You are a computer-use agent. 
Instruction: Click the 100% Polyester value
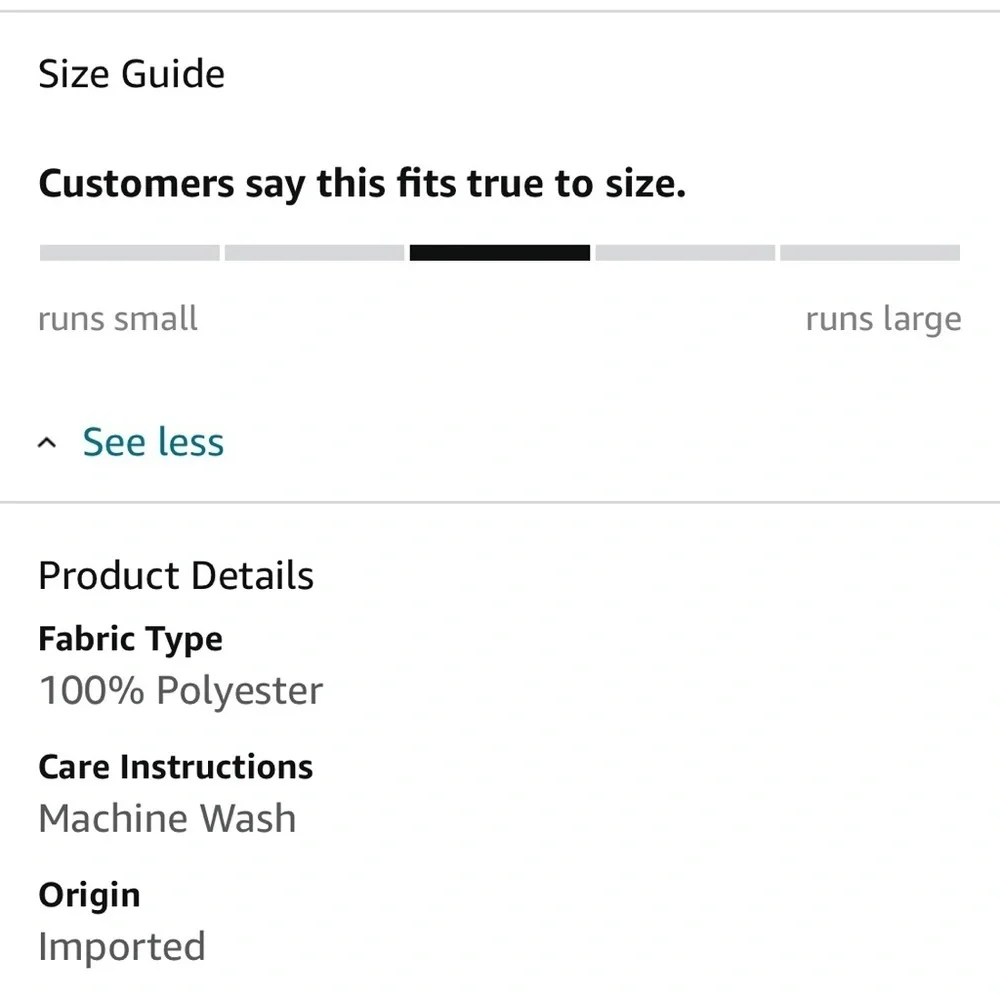coord(181,691)
